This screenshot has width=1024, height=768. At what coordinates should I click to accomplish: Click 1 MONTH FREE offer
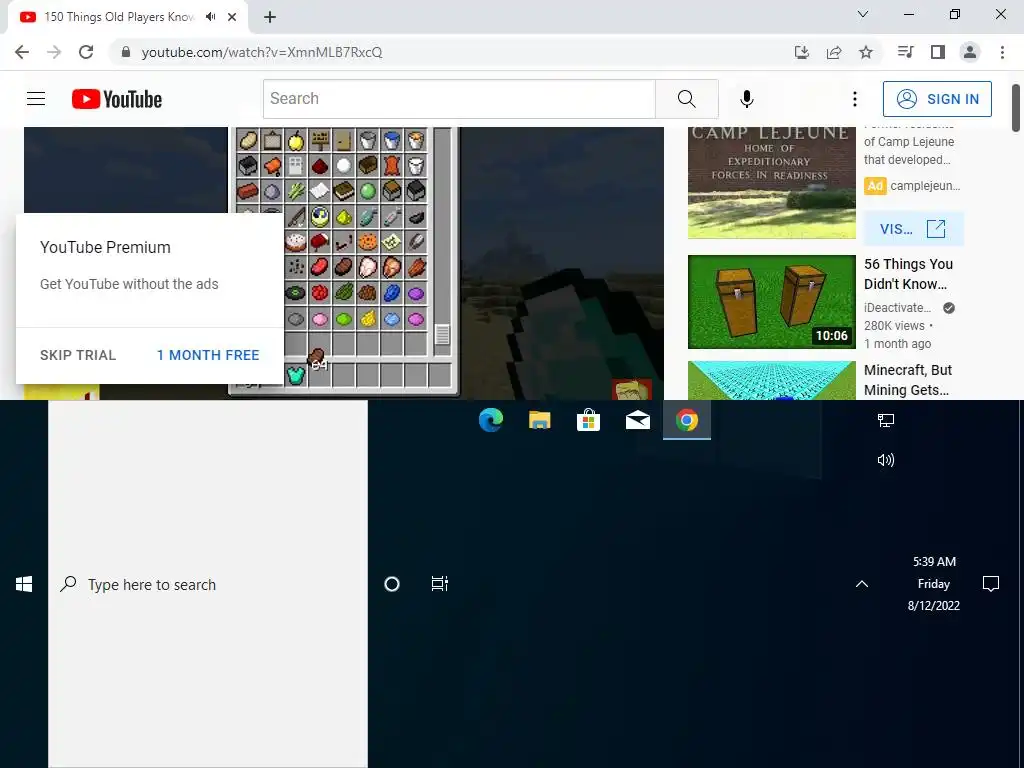(208, 355)
